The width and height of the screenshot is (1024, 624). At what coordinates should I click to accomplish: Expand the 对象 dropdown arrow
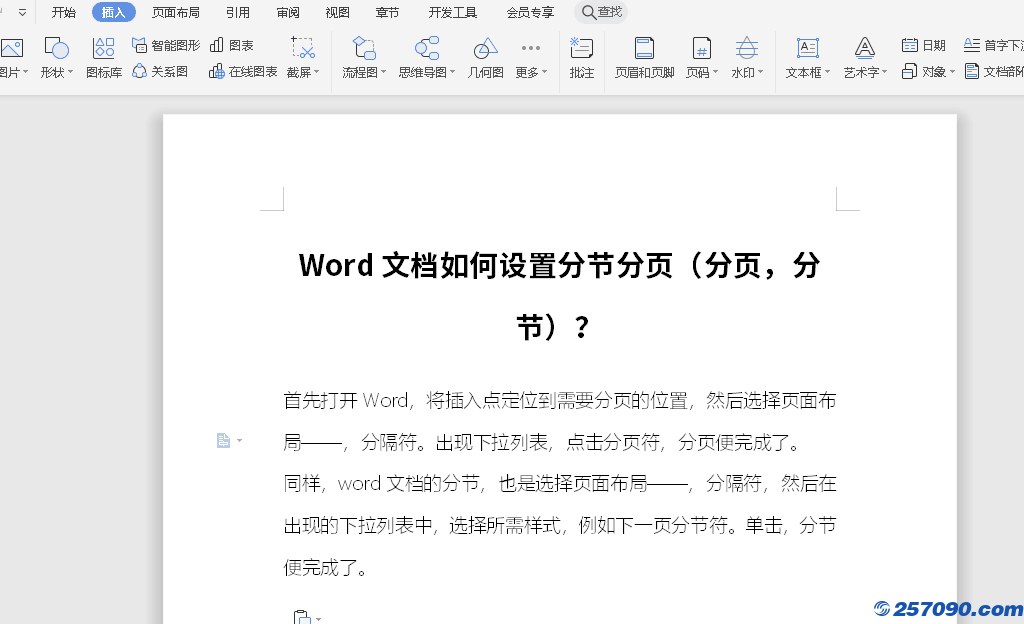pyautogui.click(x=952, y=72)
